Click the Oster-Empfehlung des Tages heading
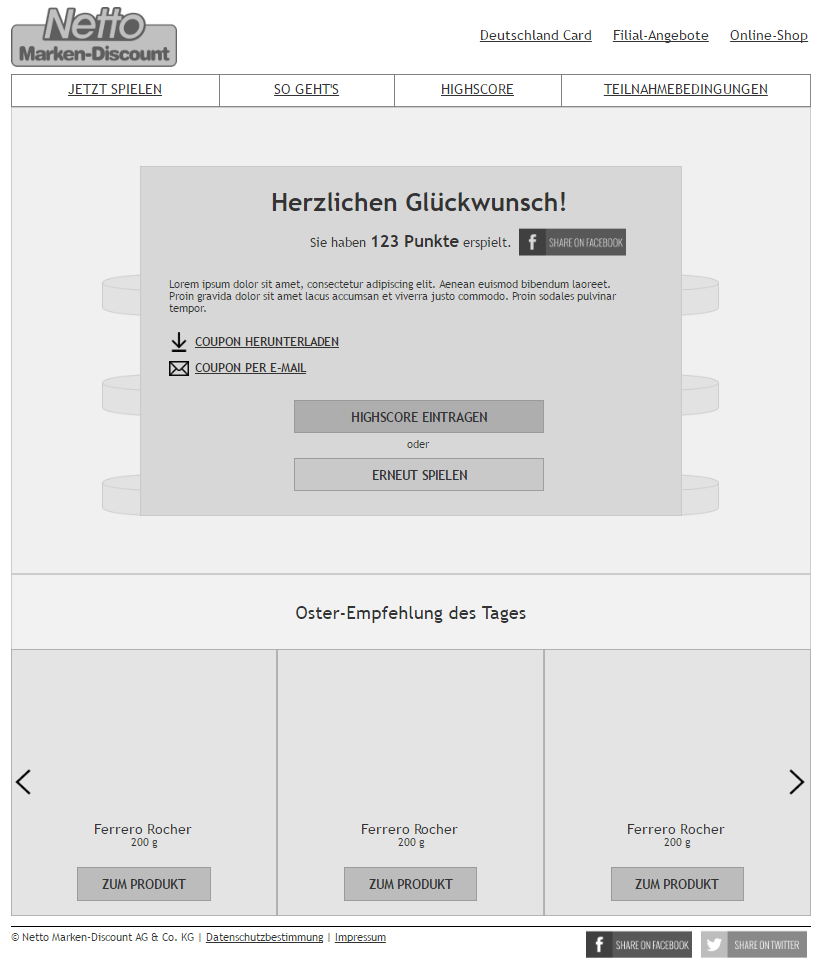Screen dimensions: 820x962 click(410, 613)
